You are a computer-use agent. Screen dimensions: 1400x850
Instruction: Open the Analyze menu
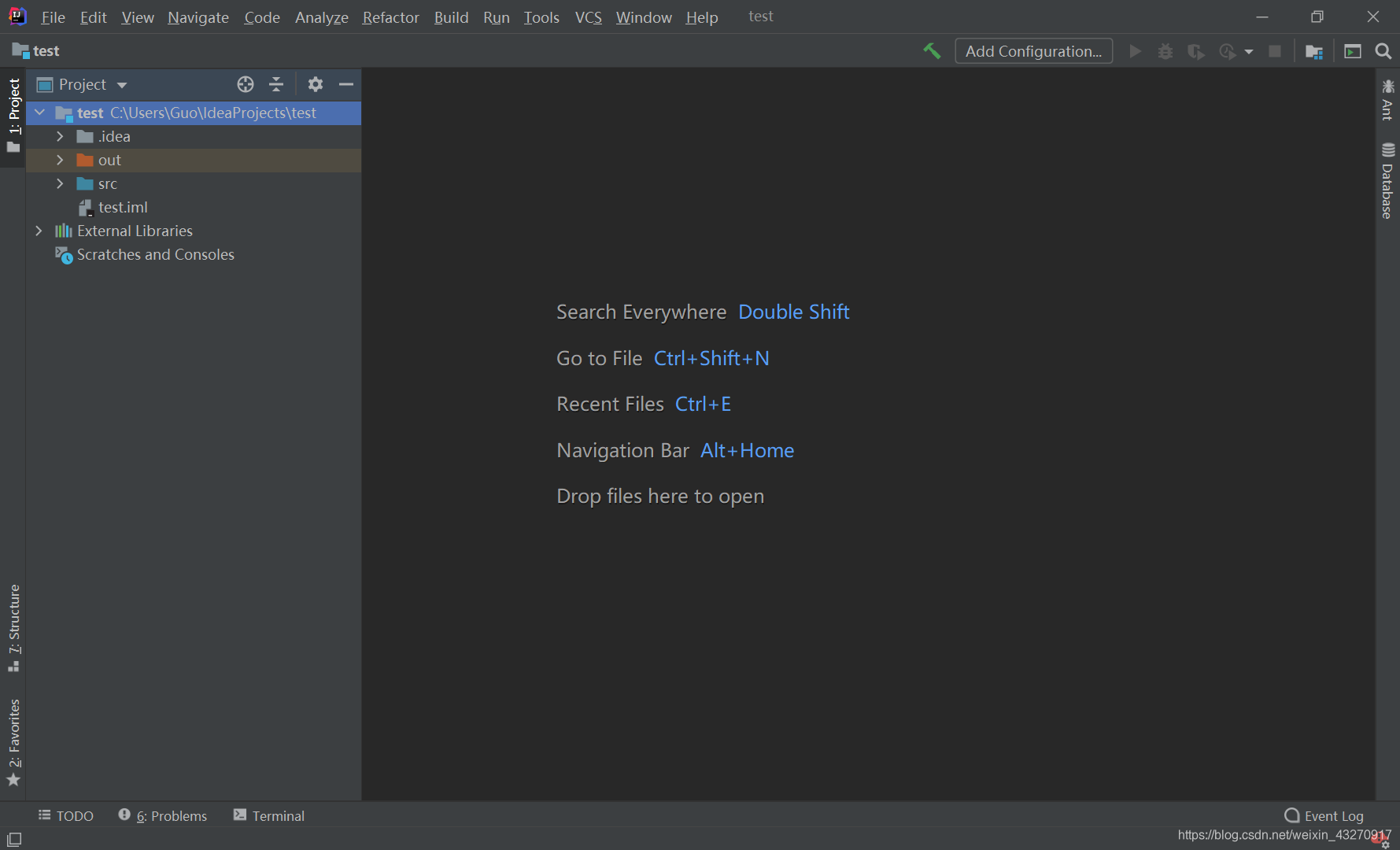(x=322, y=17)
